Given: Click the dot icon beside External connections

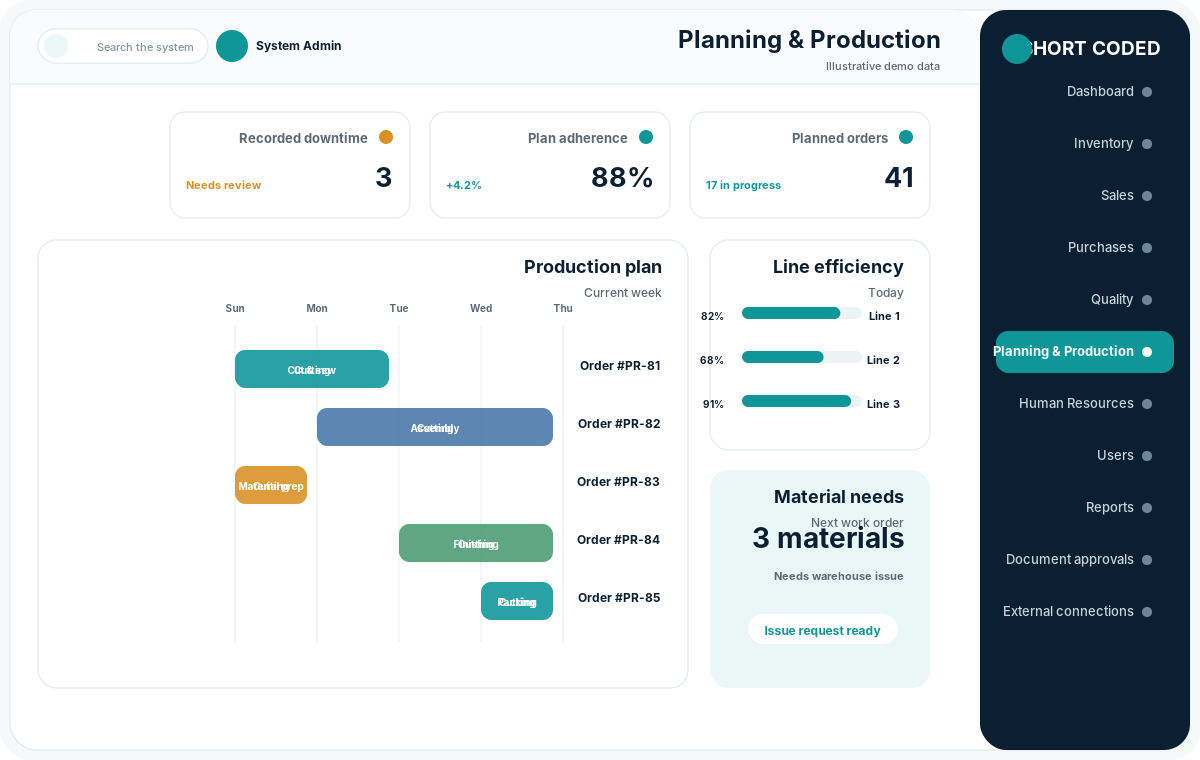Looking at the screenshot, I should tap(1147, 612).
